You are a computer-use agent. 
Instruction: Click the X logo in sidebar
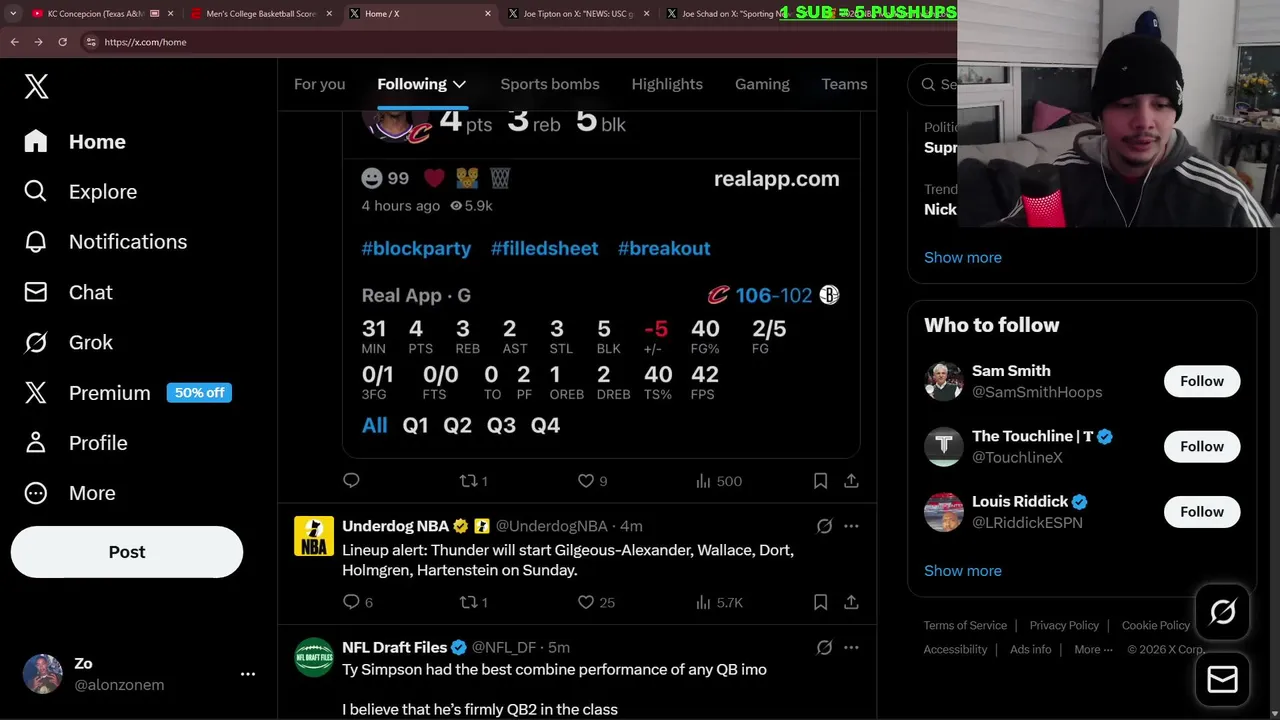(36, 86)
